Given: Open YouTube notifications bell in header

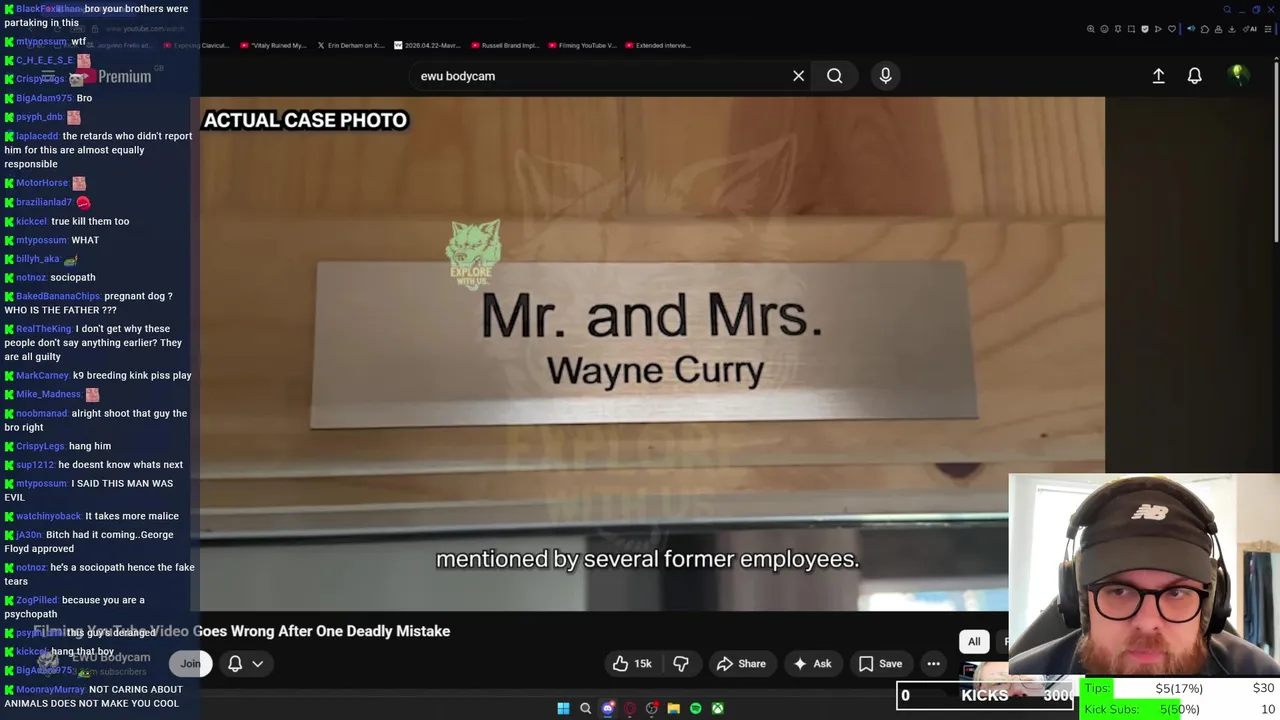Looking at the screenshot, I should pos(1194,76).
